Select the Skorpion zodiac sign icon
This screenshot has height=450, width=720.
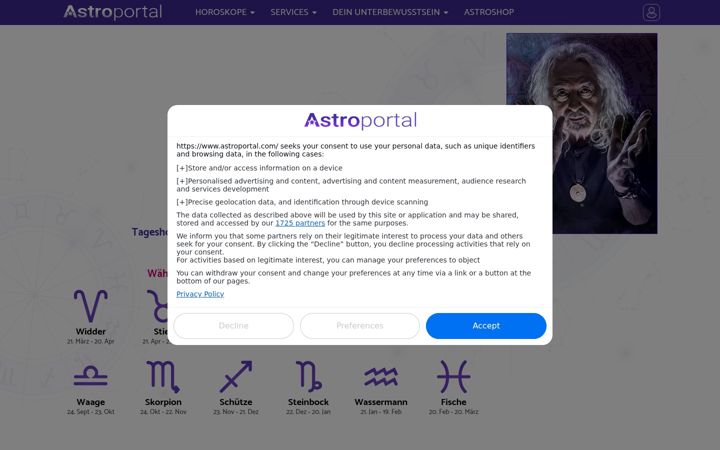[x=163, y=376]
